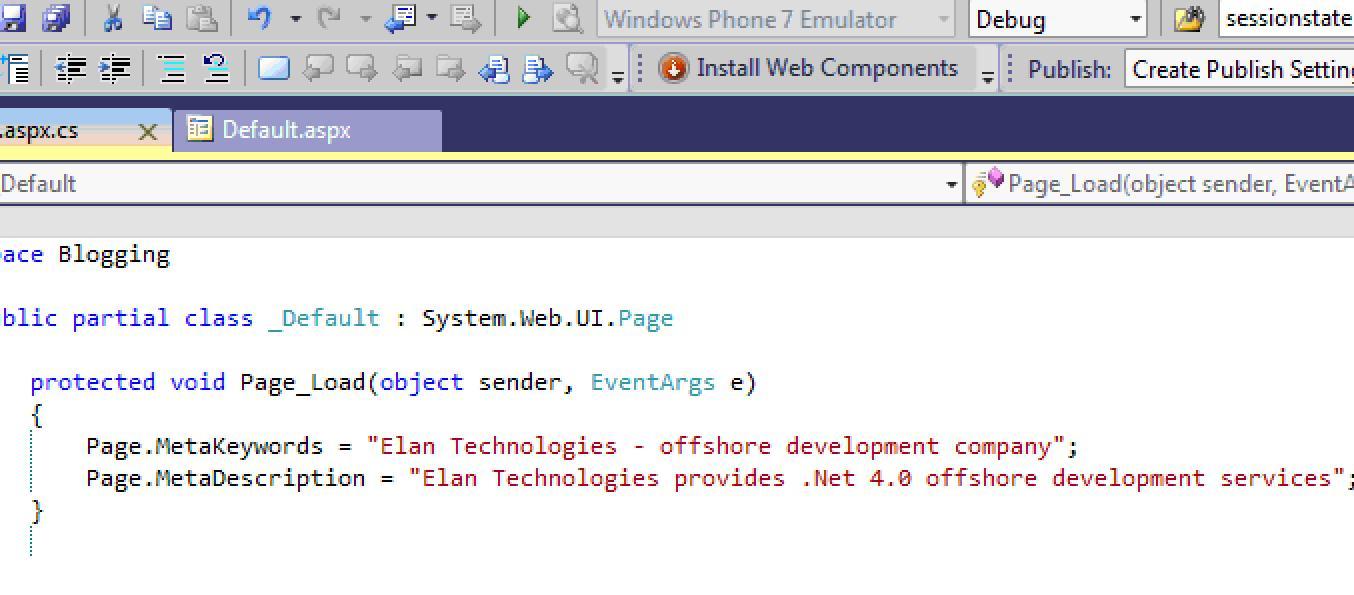Click the sessionstate find box

(1286, 18)
